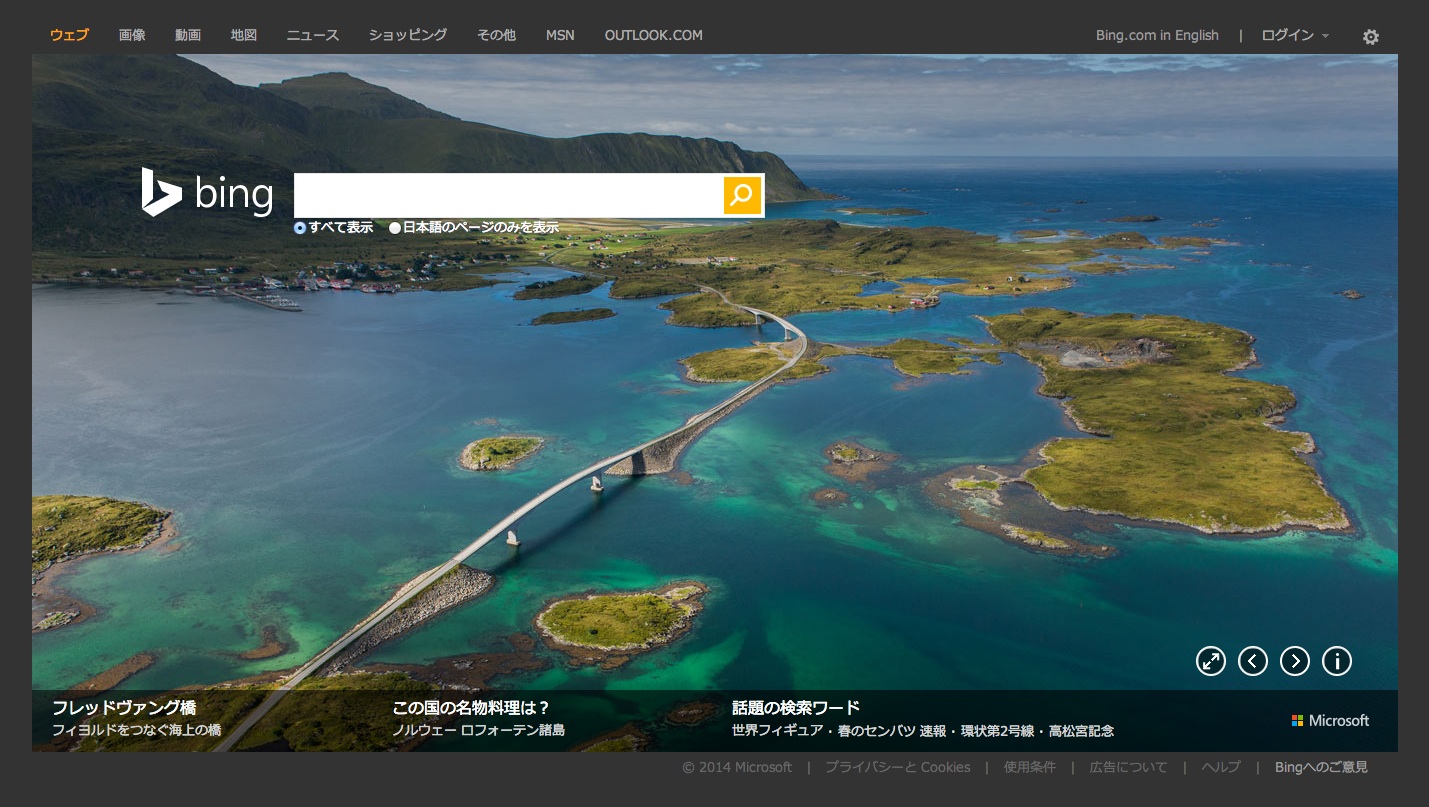Click the フレッドヴァング橋 caption
1429x807 pixels.
(x=124, y=708)
